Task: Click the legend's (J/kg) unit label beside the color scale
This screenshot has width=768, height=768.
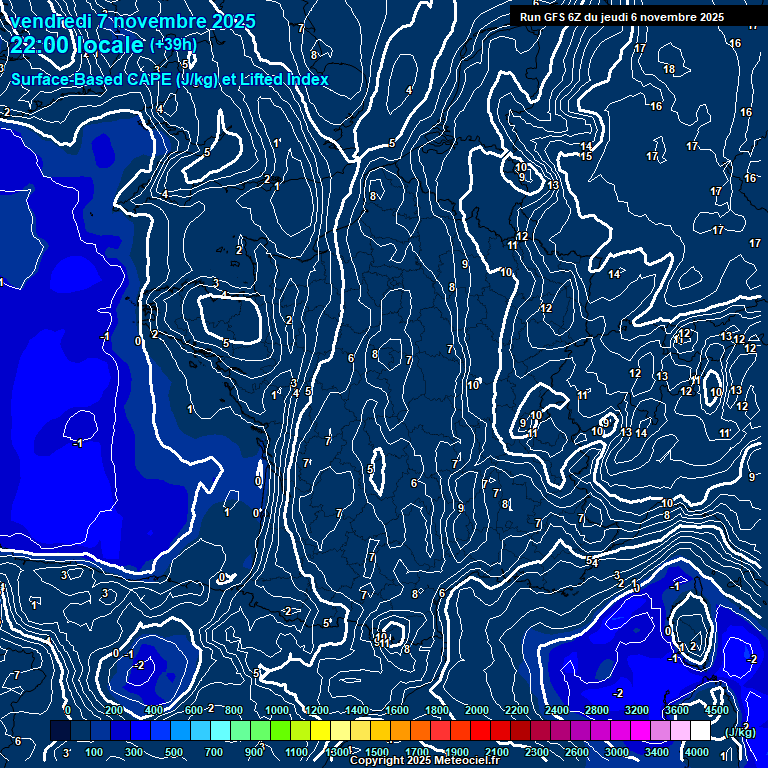Action: coord(740,732)
